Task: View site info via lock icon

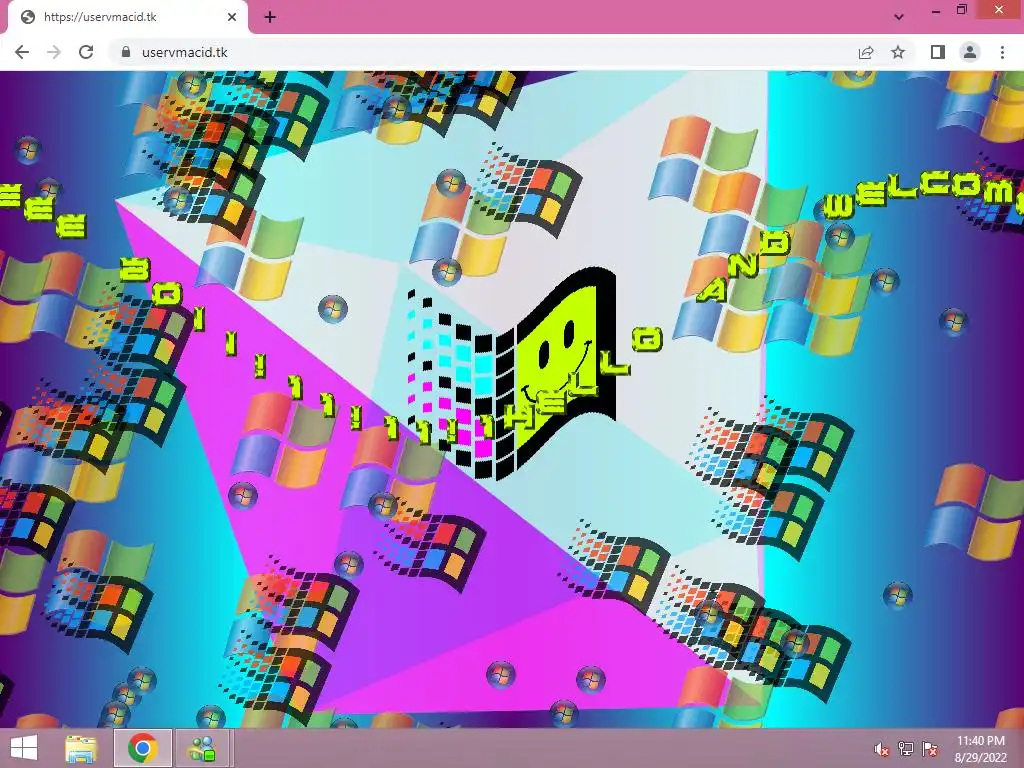Action: [126, 52]
